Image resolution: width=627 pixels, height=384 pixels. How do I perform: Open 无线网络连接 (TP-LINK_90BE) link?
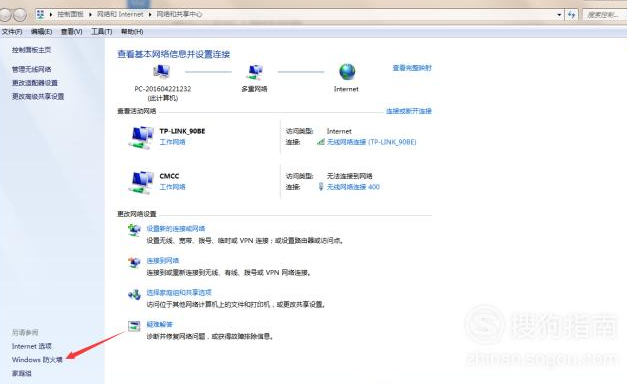(x=371, y=142)
